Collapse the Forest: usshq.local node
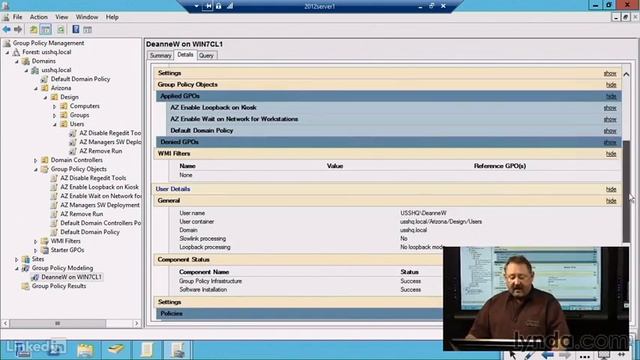 pyautogui.click(x=7, y=52)
